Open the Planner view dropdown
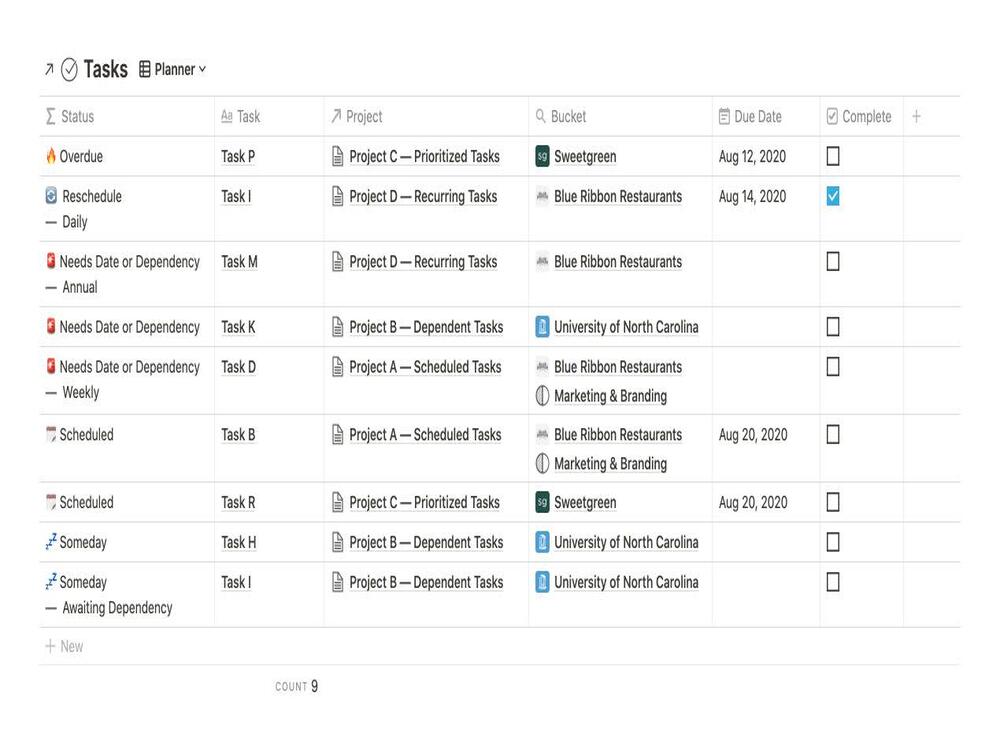1000x750 pixels. [173, 69]
